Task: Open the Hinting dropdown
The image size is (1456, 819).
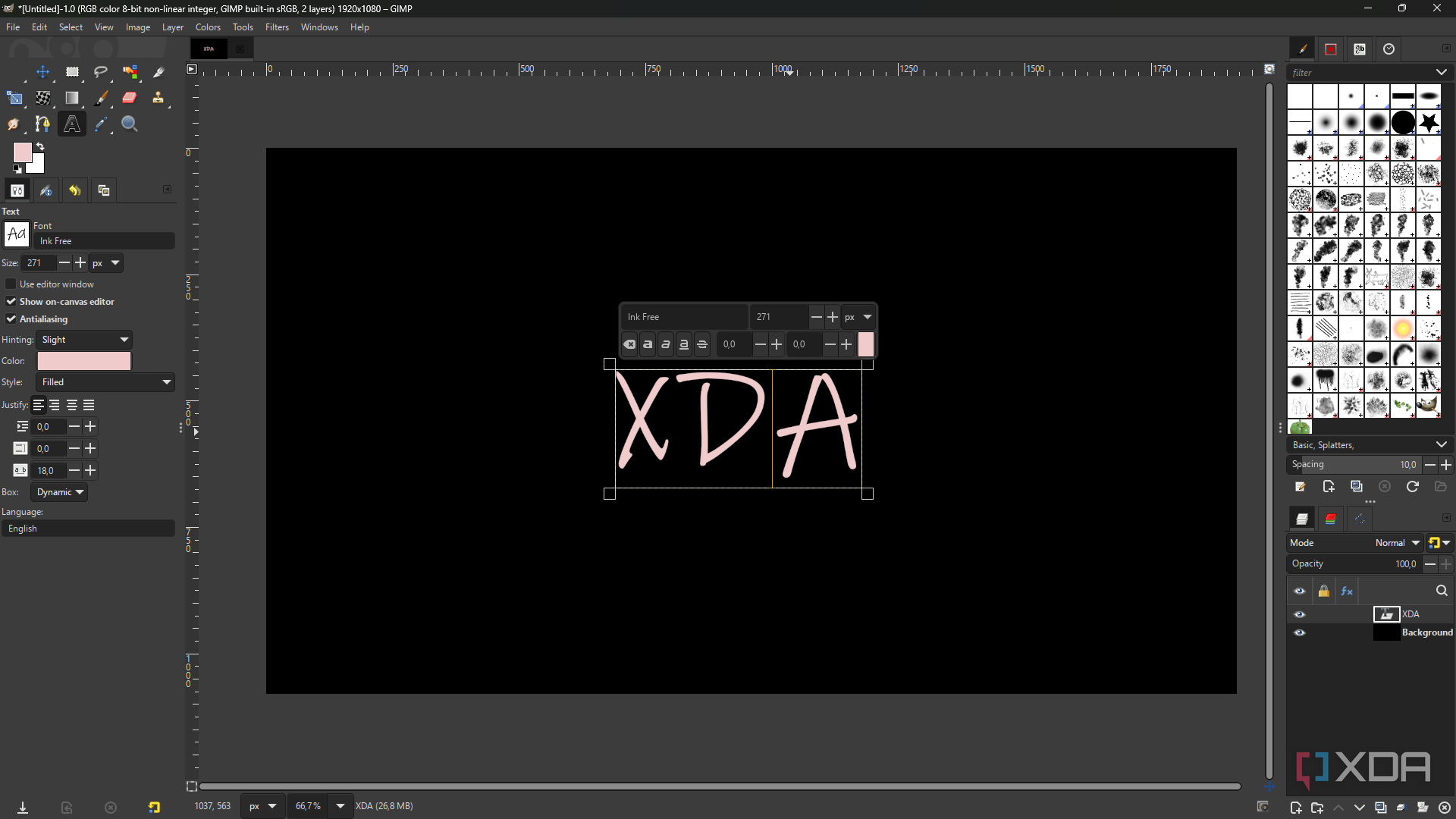Action: click(x=85, y=340)
